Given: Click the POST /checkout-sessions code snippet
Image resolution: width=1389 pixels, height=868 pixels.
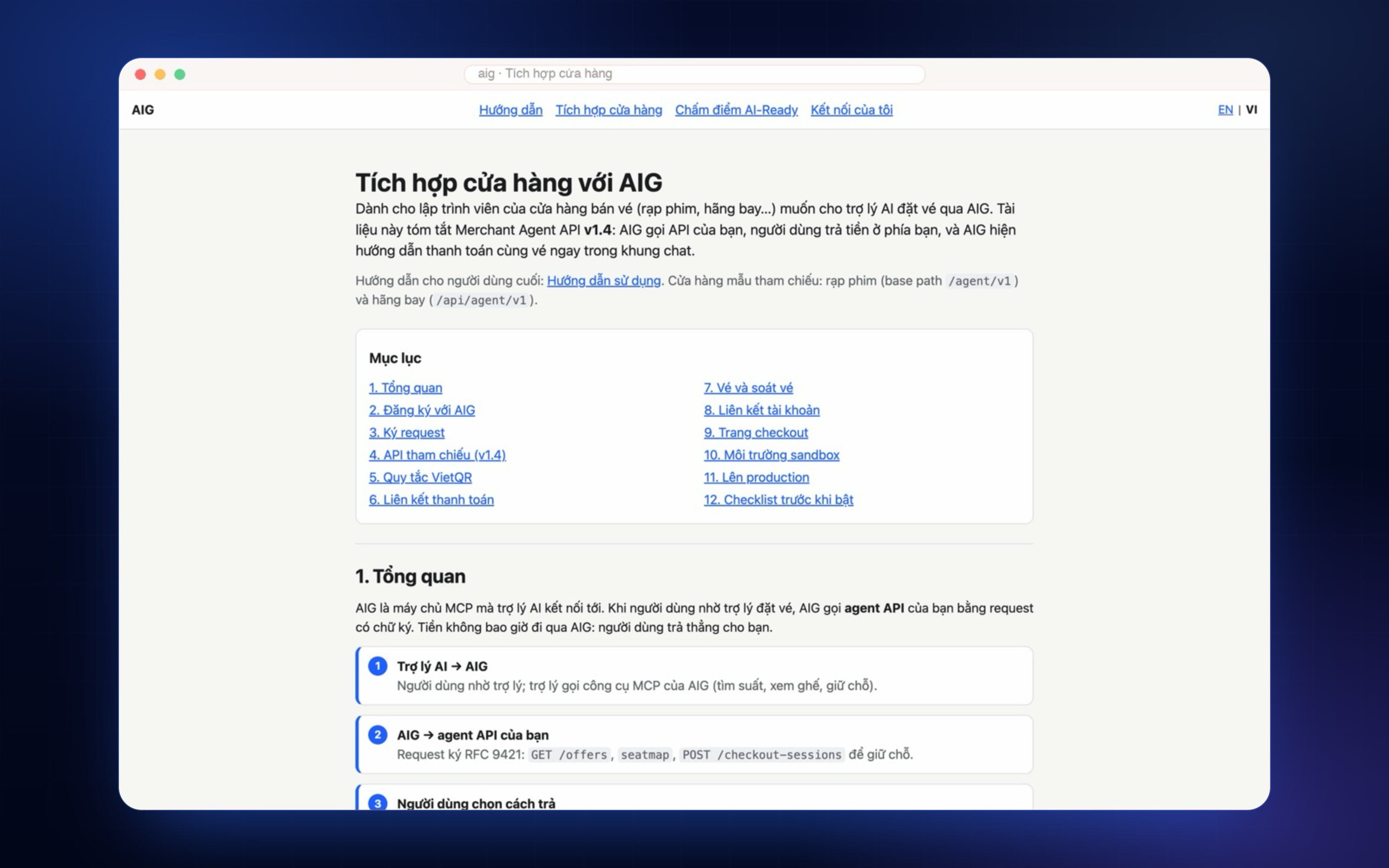Looking at the screenshot, I should pyautogui.click(x=762, y=754).
